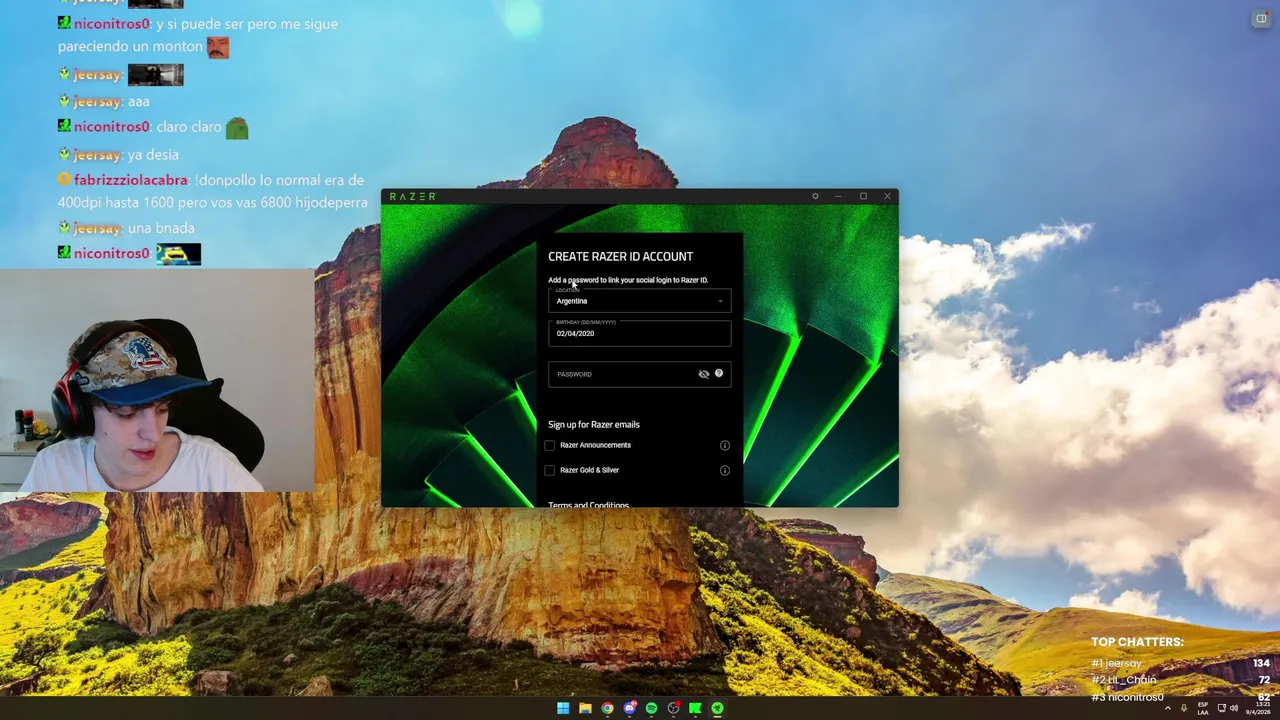The height and width of the screenshot is (720, 1280).
Task: Show hidden system tray icons
Action: (1167, 708)
